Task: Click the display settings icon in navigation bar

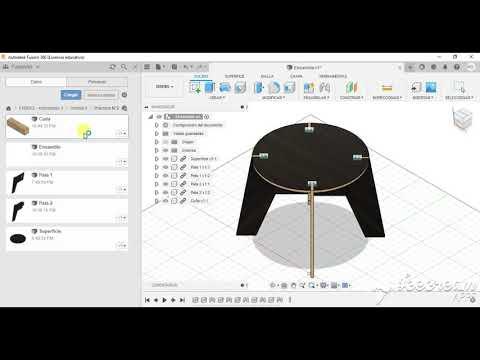Action: (x=323, y=285)
